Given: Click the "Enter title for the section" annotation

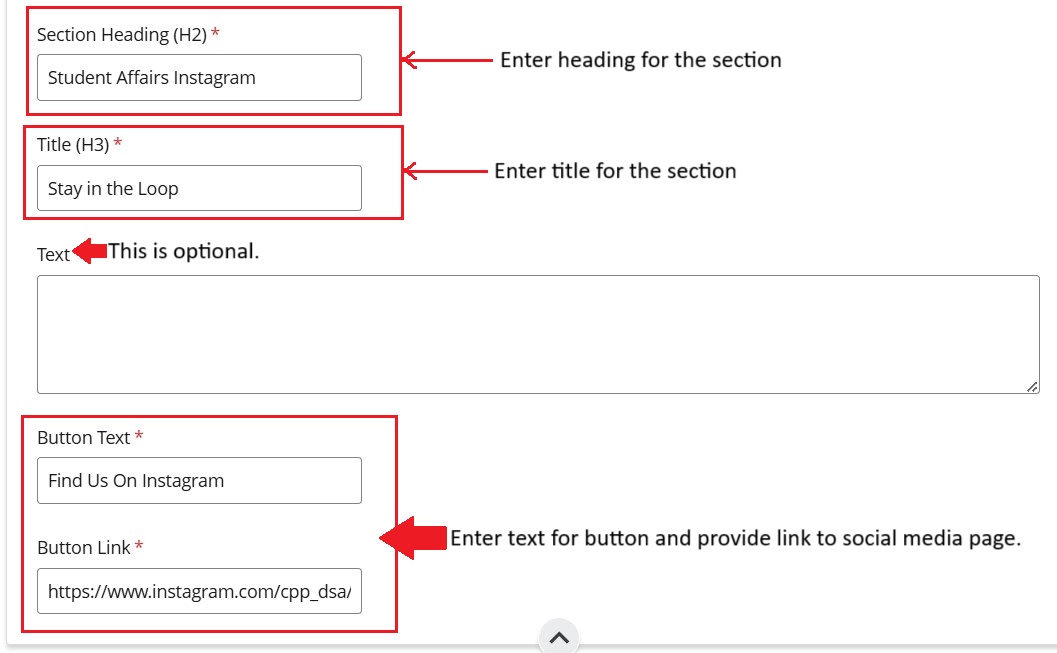Looking at the screenshot, I should pyautogui.click(x=615, y=171).
